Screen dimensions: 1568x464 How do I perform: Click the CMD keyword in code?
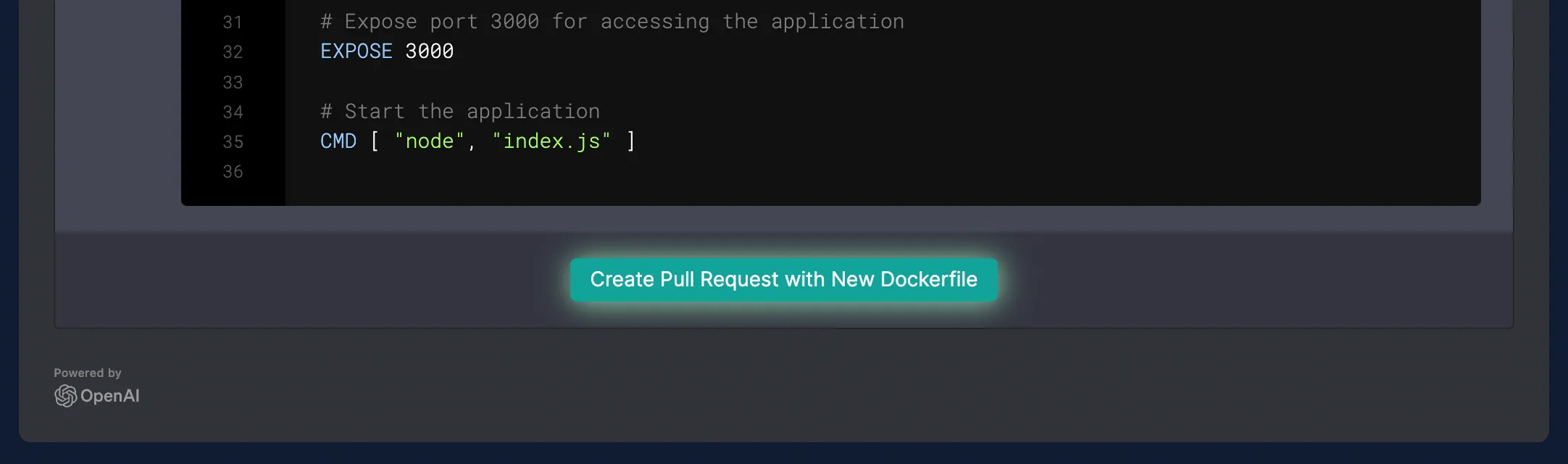(x=338, y=141)
